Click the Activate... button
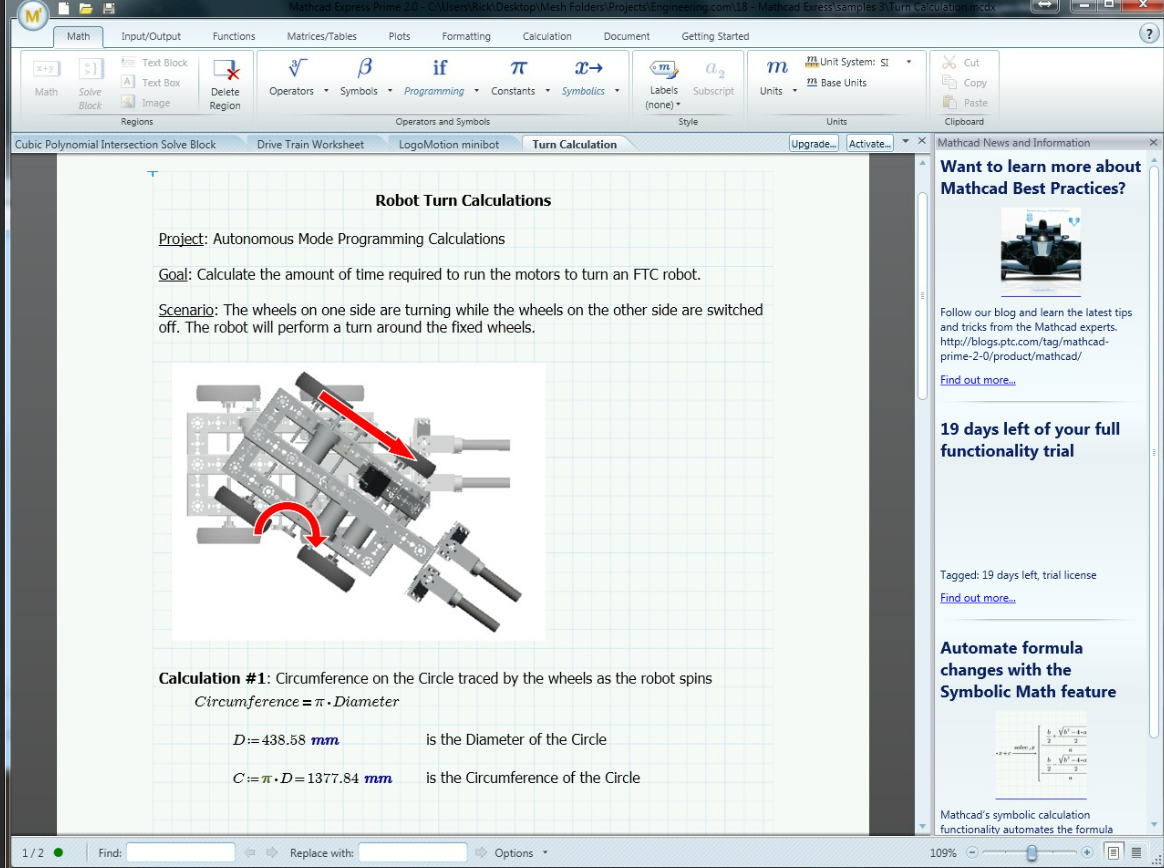 coord(870,143)
